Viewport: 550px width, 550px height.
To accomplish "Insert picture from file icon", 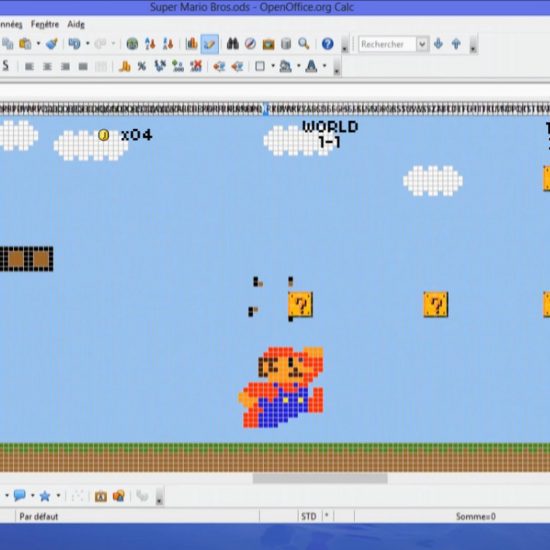I will point(119,496).
